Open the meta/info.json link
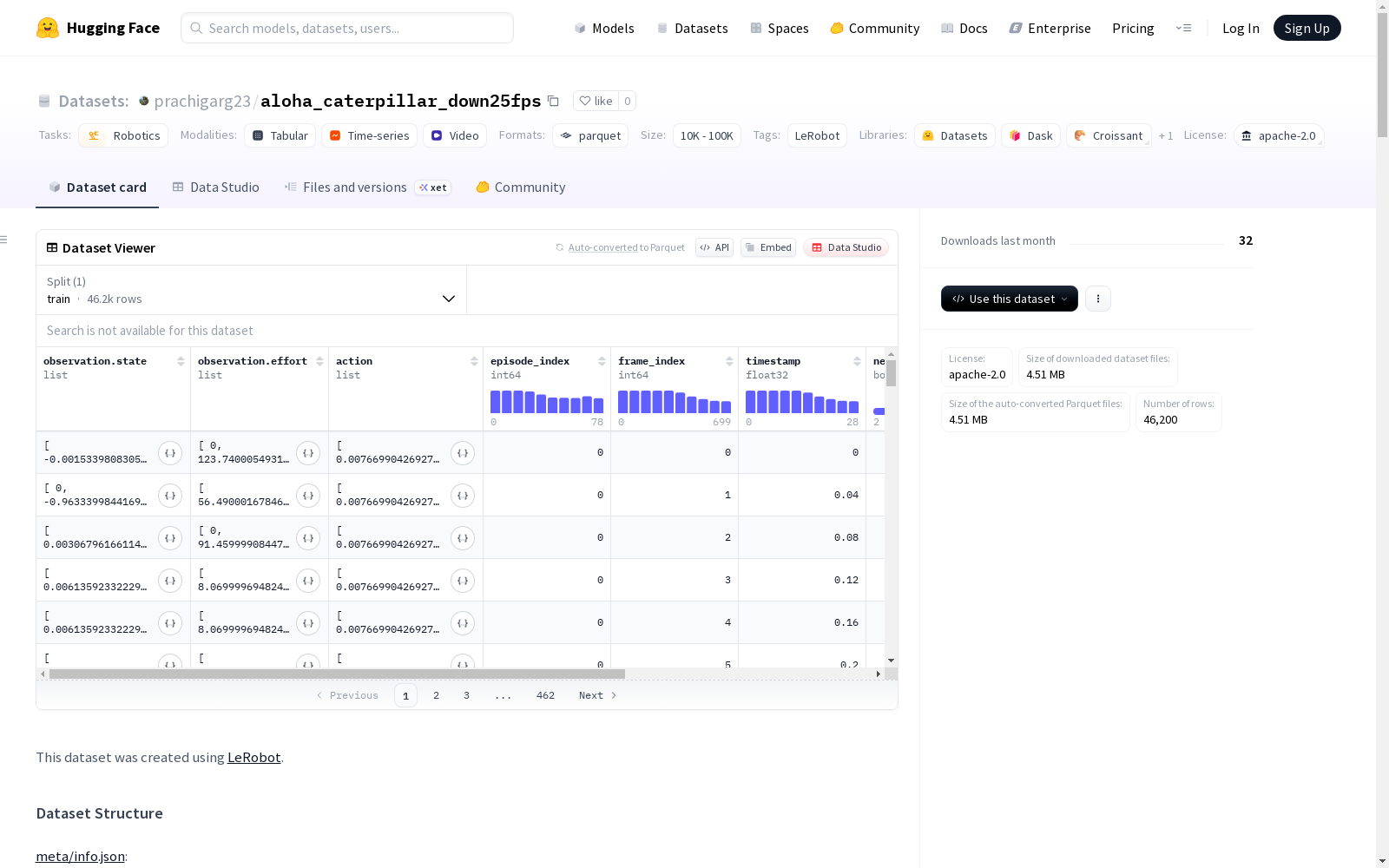Image resolution: width=1389 pixels, height=868 pixels. (80, 857)
